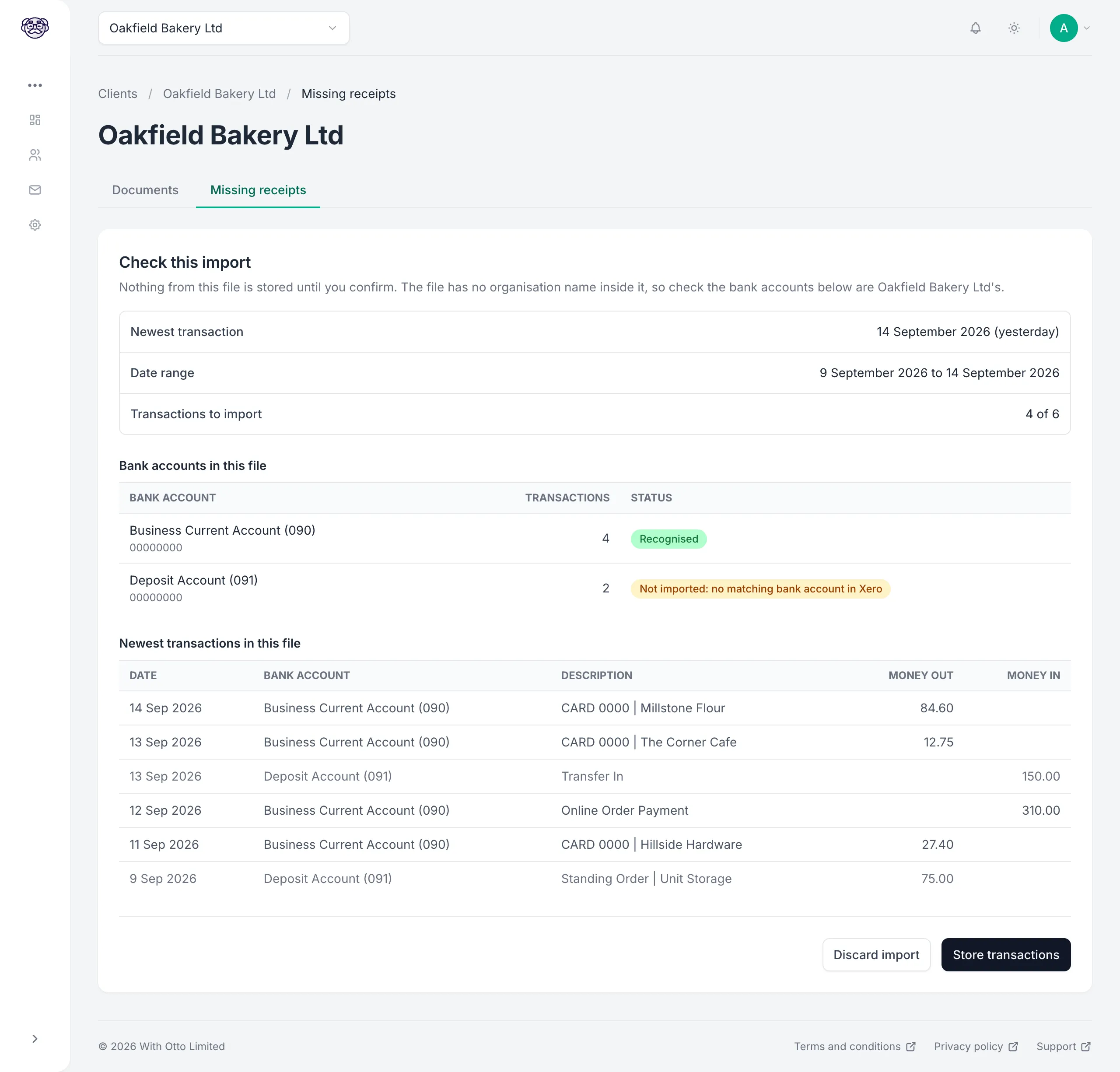Open the notifications bell
The image size is (1120, 1072).
coord(976,28)
